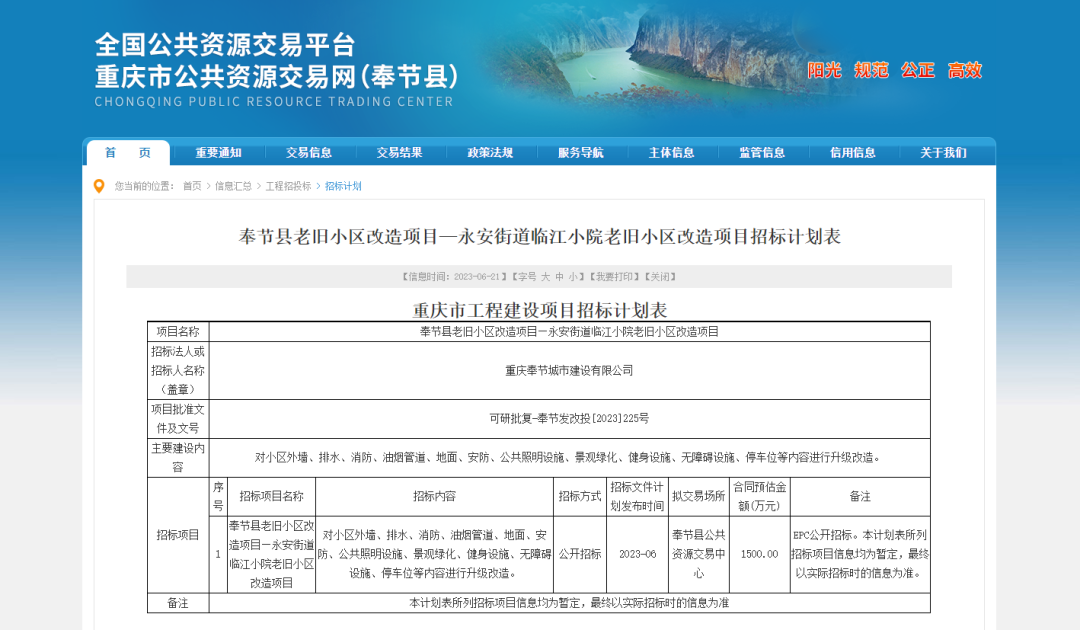Screen dimensions: 1080x630
Task: Click the 招标方式 column header
Action: click(580, 496)
